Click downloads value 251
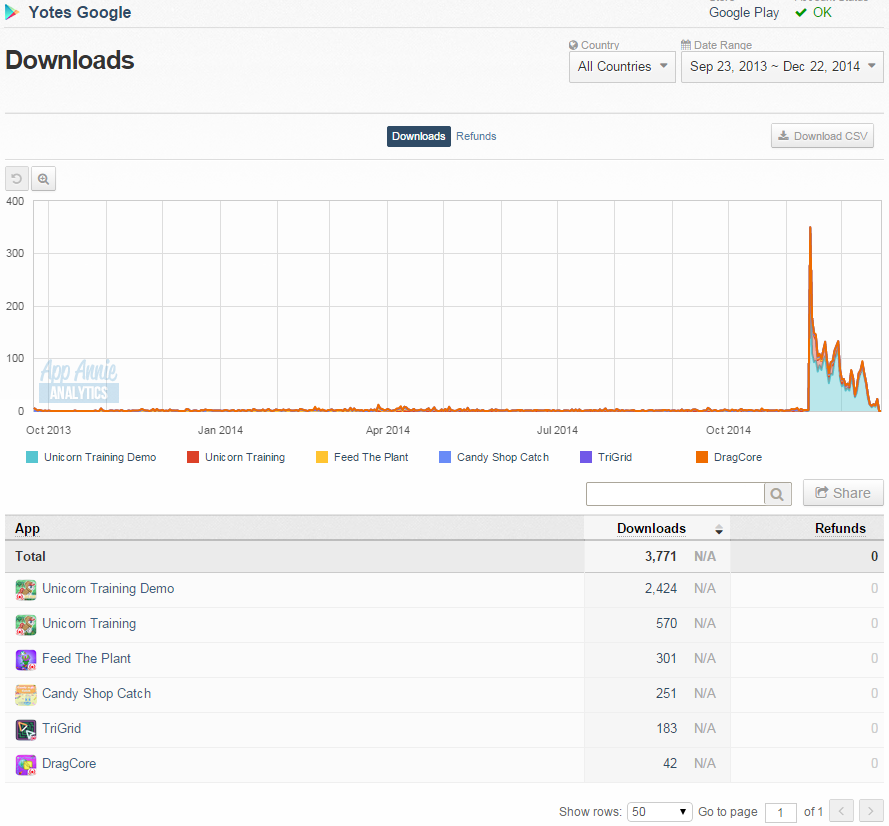The image size is (889, 826). (x=666, y=693)
